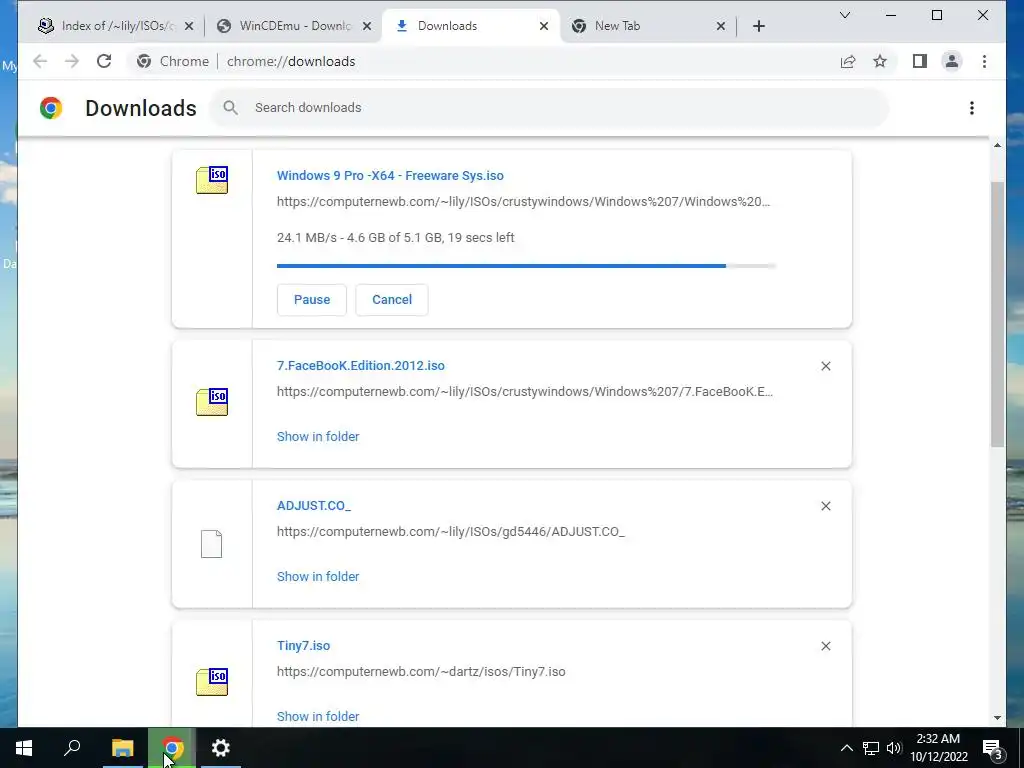Screen dimensions: 1024x768
Task: Toggle the Chrome side panel
Action: (x=920, y=61)
